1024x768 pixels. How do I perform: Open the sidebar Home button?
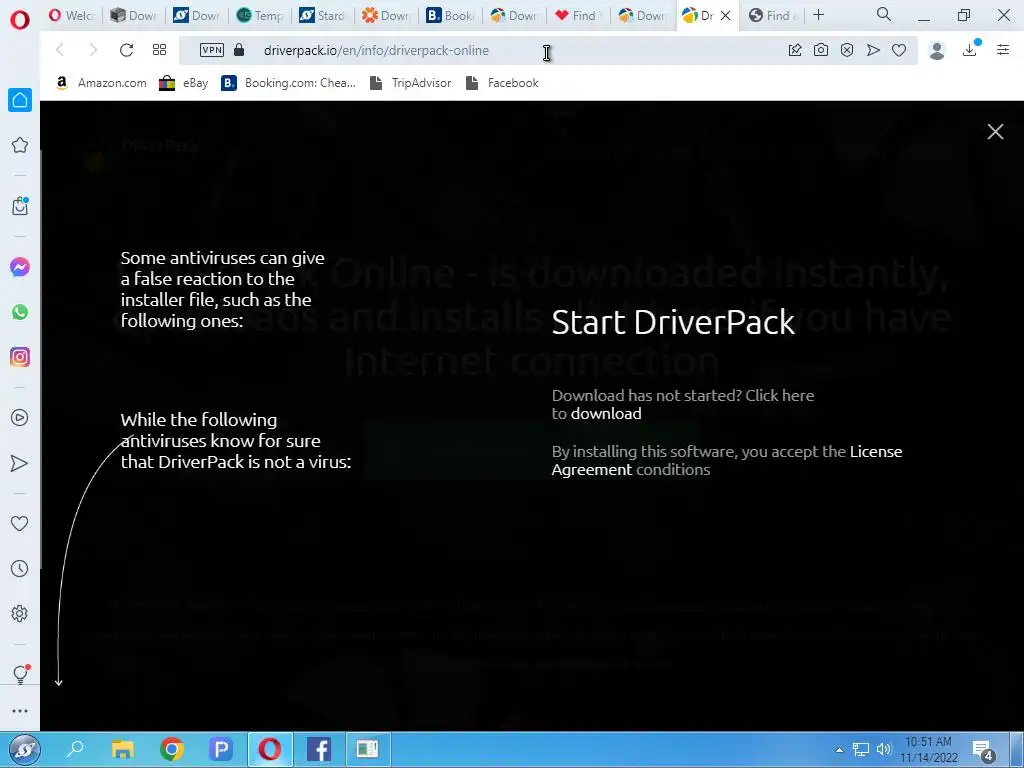tap(20, 100)
